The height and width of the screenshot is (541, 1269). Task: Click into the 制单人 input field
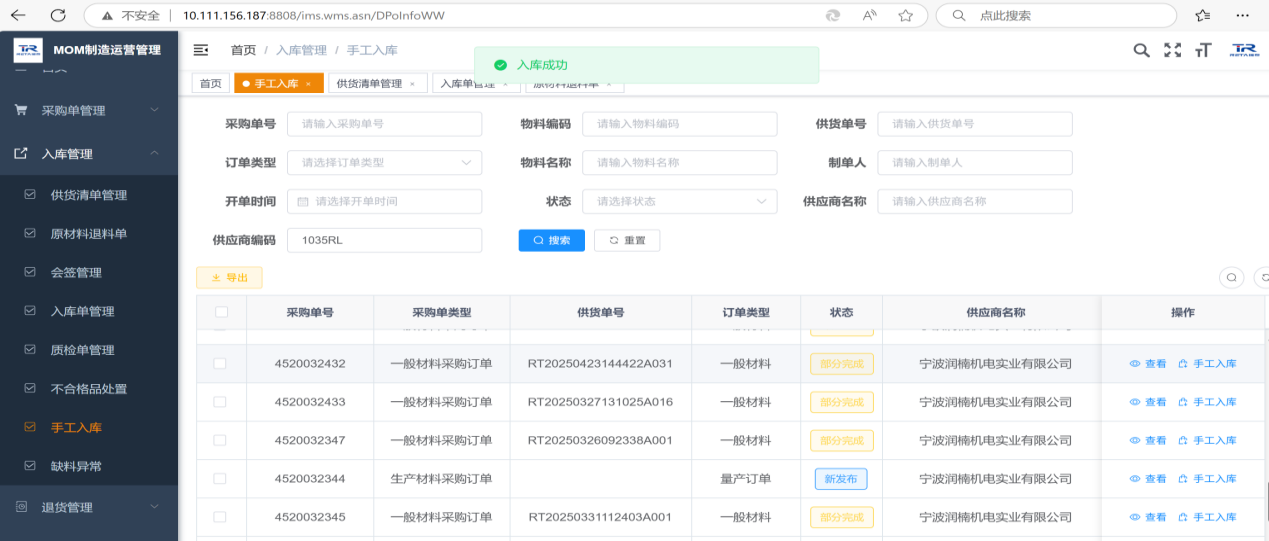pos(975,162)
